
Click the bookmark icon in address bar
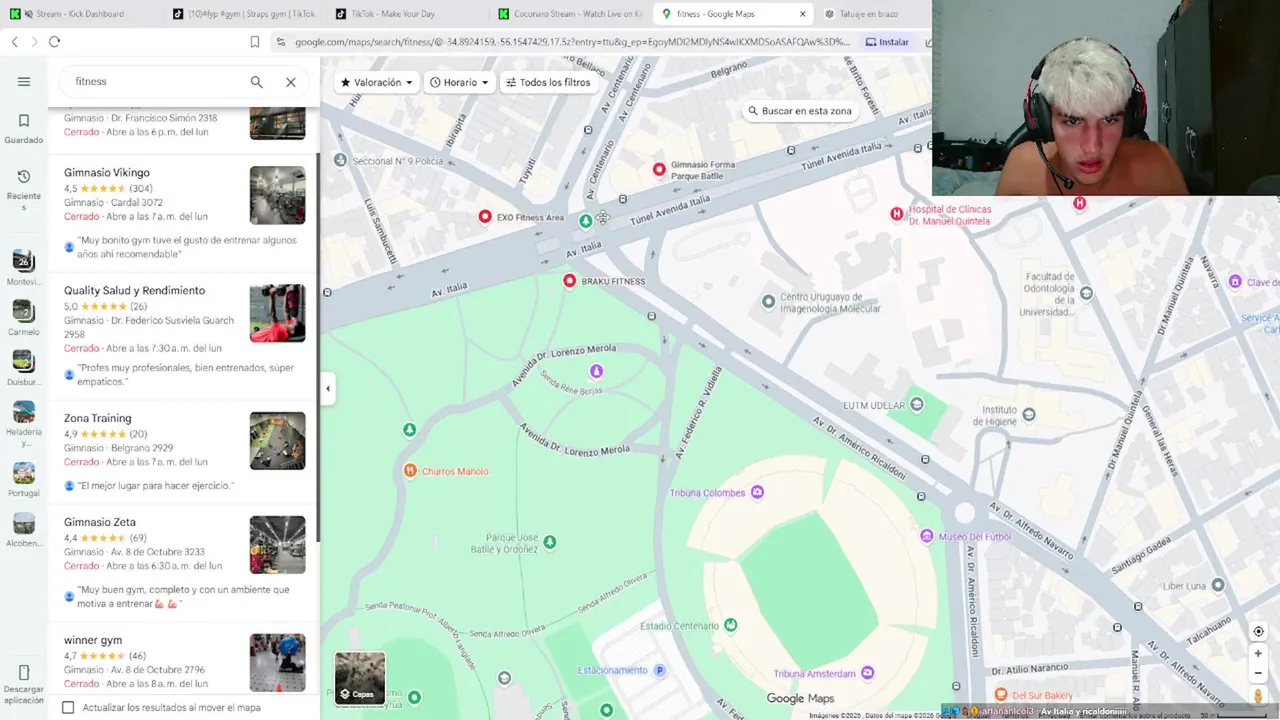pyautogui.click(x=255, y=42)
